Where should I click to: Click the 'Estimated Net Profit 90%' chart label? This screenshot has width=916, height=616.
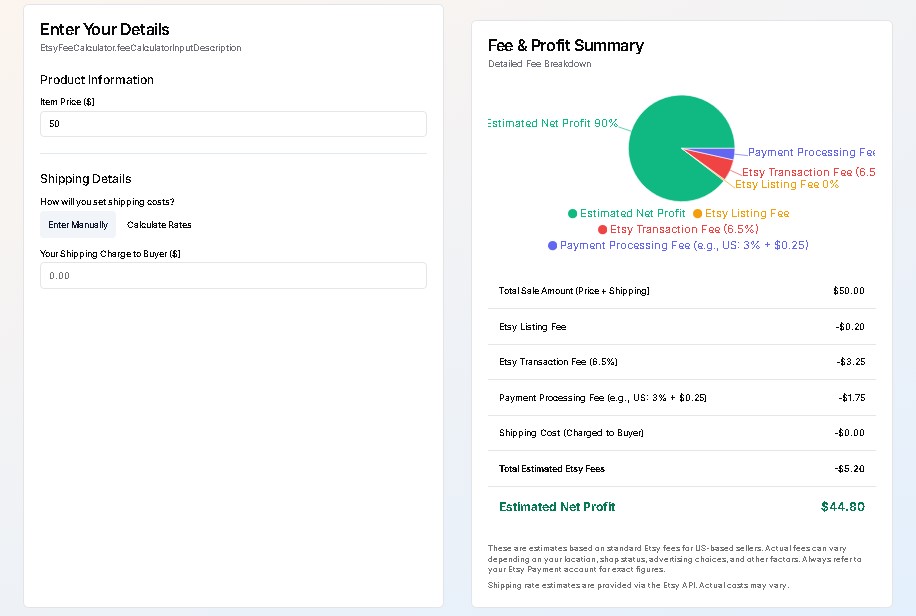(x=553, y=123)
